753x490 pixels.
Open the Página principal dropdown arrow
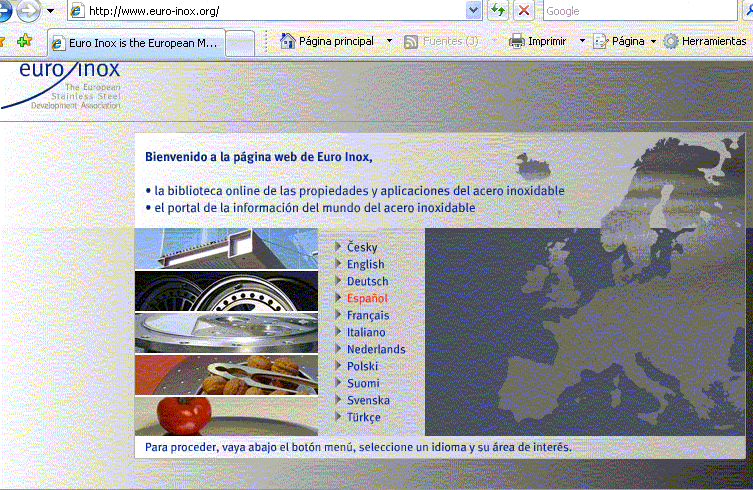pos(389,41)
